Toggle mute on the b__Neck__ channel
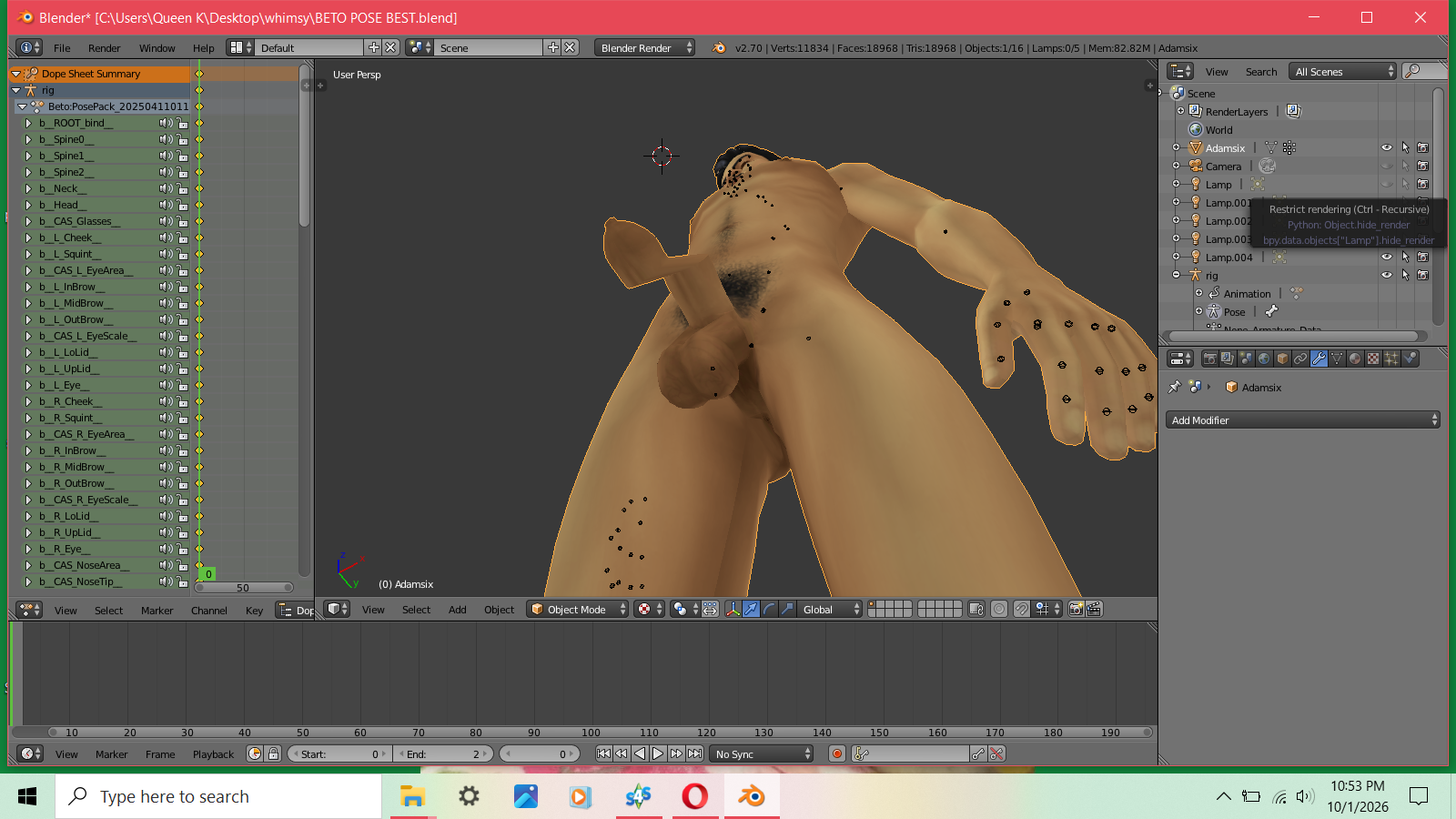 tap(166, 188)
